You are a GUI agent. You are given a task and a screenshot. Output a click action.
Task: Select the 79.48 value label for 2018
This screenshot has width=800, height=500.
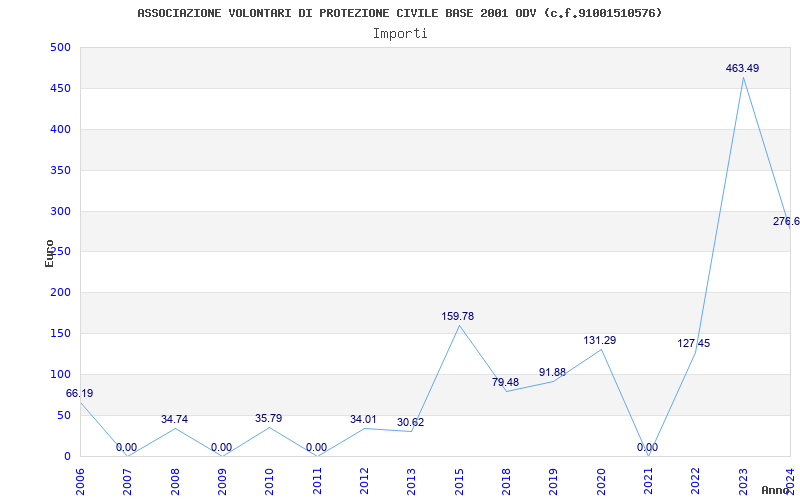coord(505,383)
